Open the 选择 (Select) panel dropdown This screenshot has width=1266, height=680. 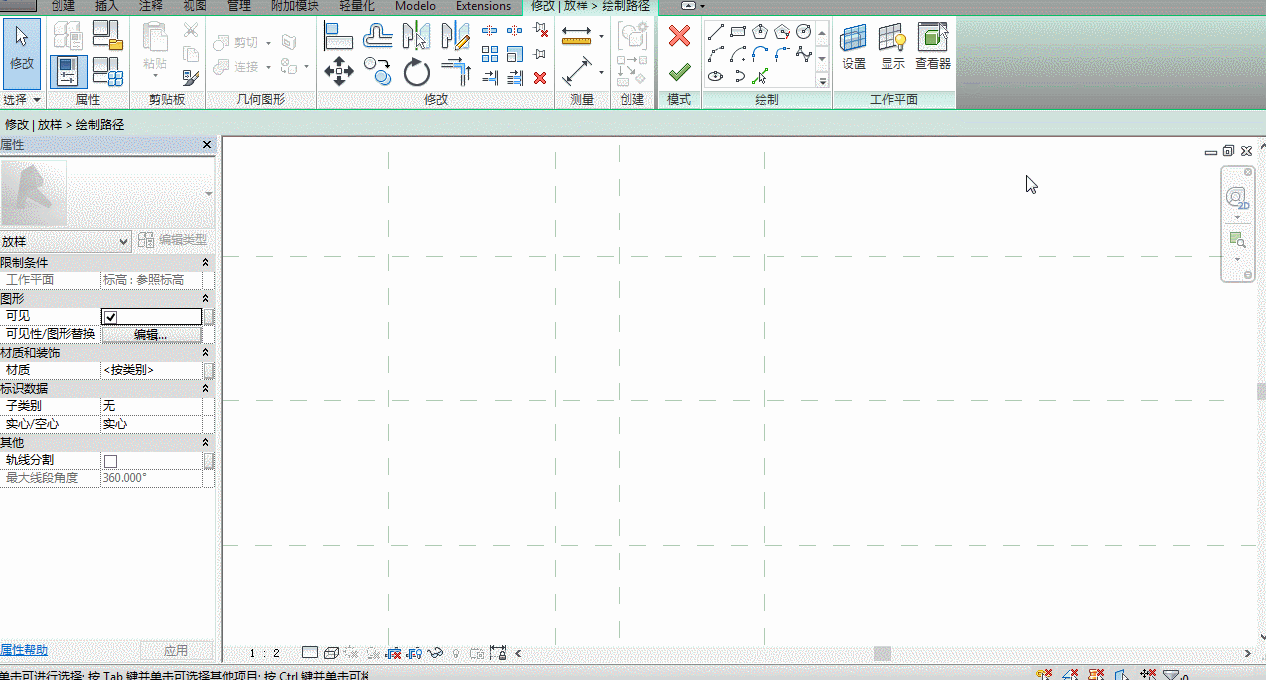(x=22, y=100)
